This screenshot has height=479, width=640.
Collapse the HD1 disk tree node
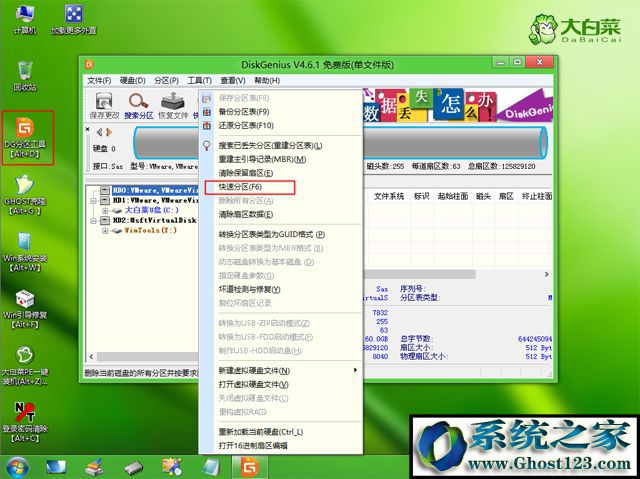93,201
